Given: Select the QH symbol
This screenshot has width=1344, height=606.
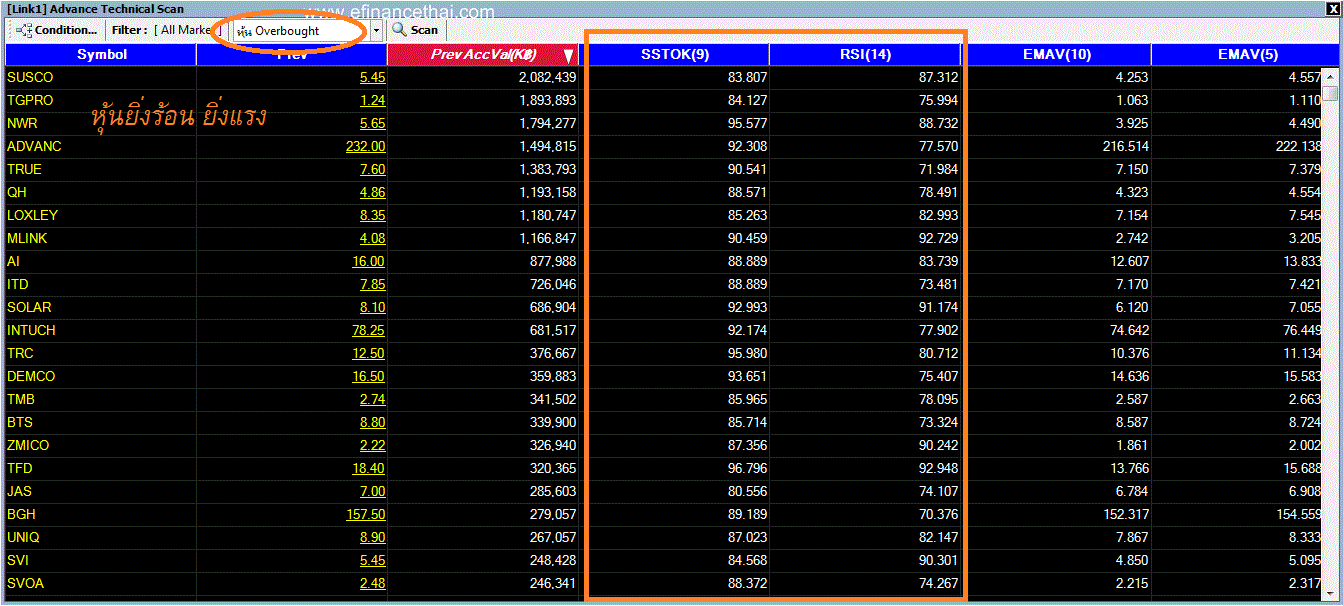Looking at the screenshot, I should 17,192.
